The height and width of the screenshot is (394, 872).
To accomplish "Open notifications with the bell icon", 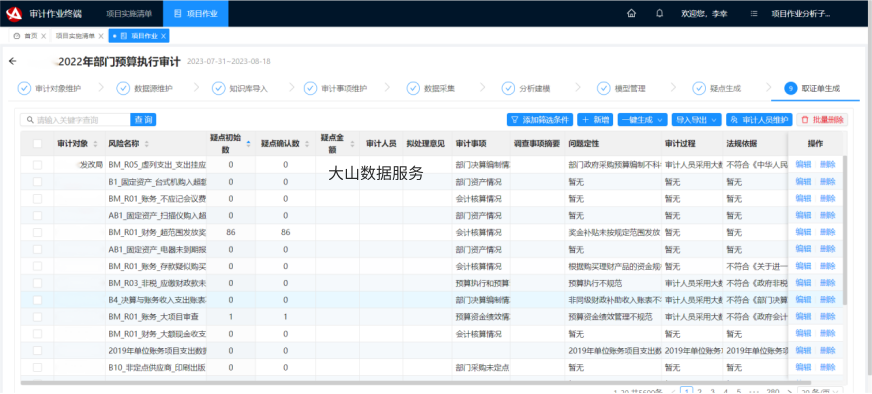I will pyautogui.click(x=660, y=13).
